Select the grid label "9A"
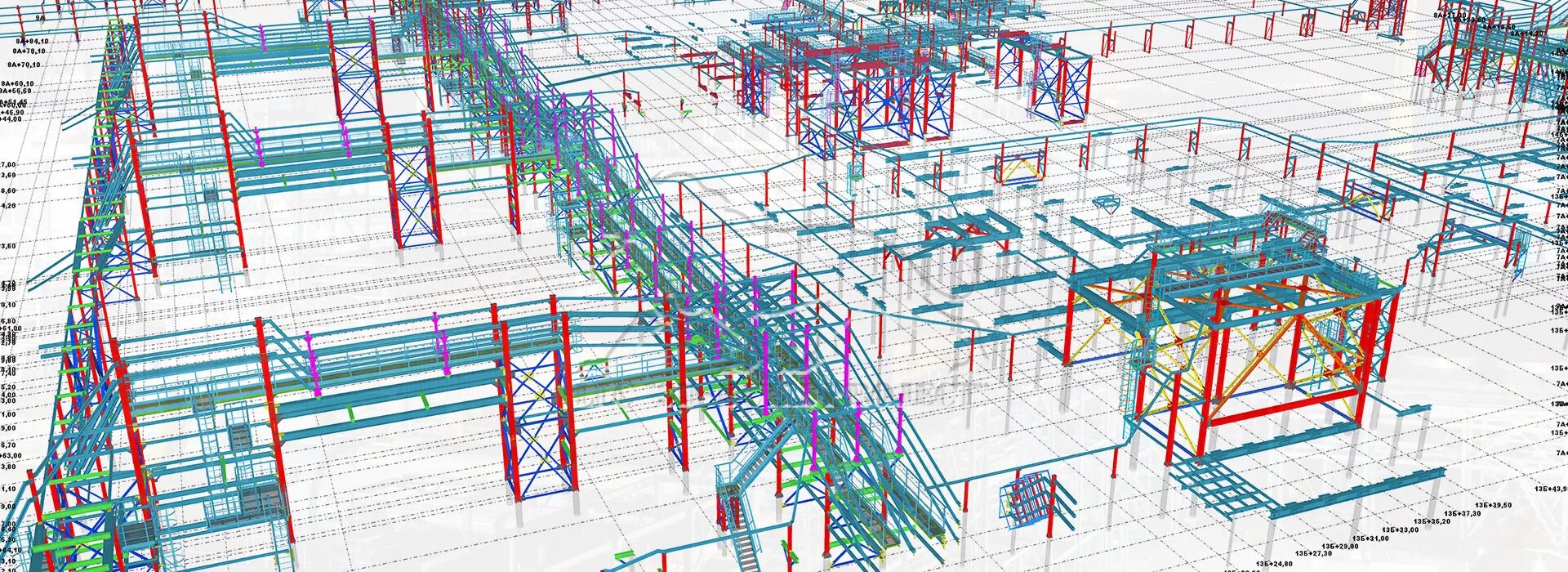 pos(40,18)
